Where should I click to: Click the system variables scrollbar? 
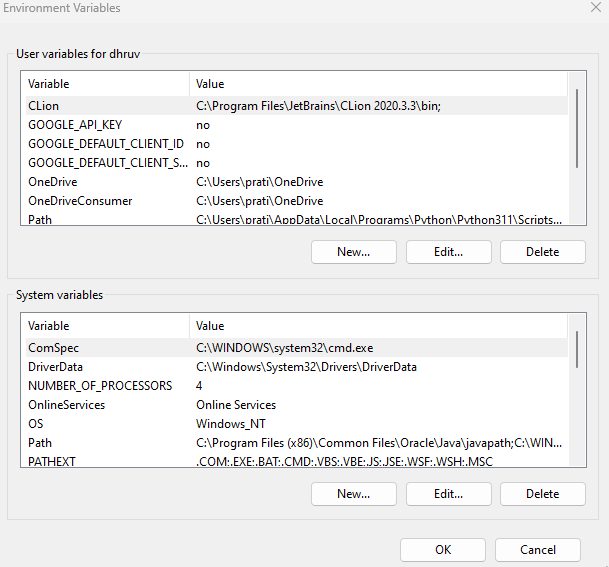coord(577,350)
